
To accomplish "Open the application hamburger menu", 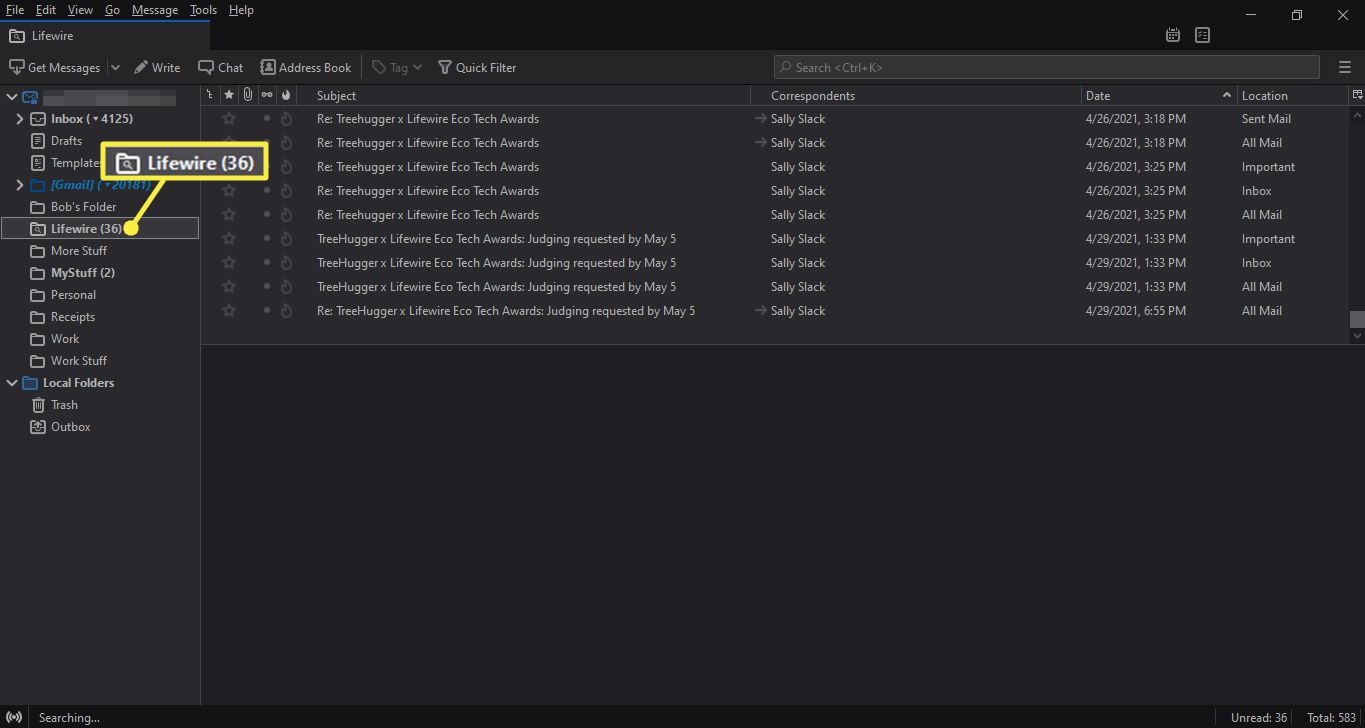I will pyautogui.click(x=1344, y=67).
